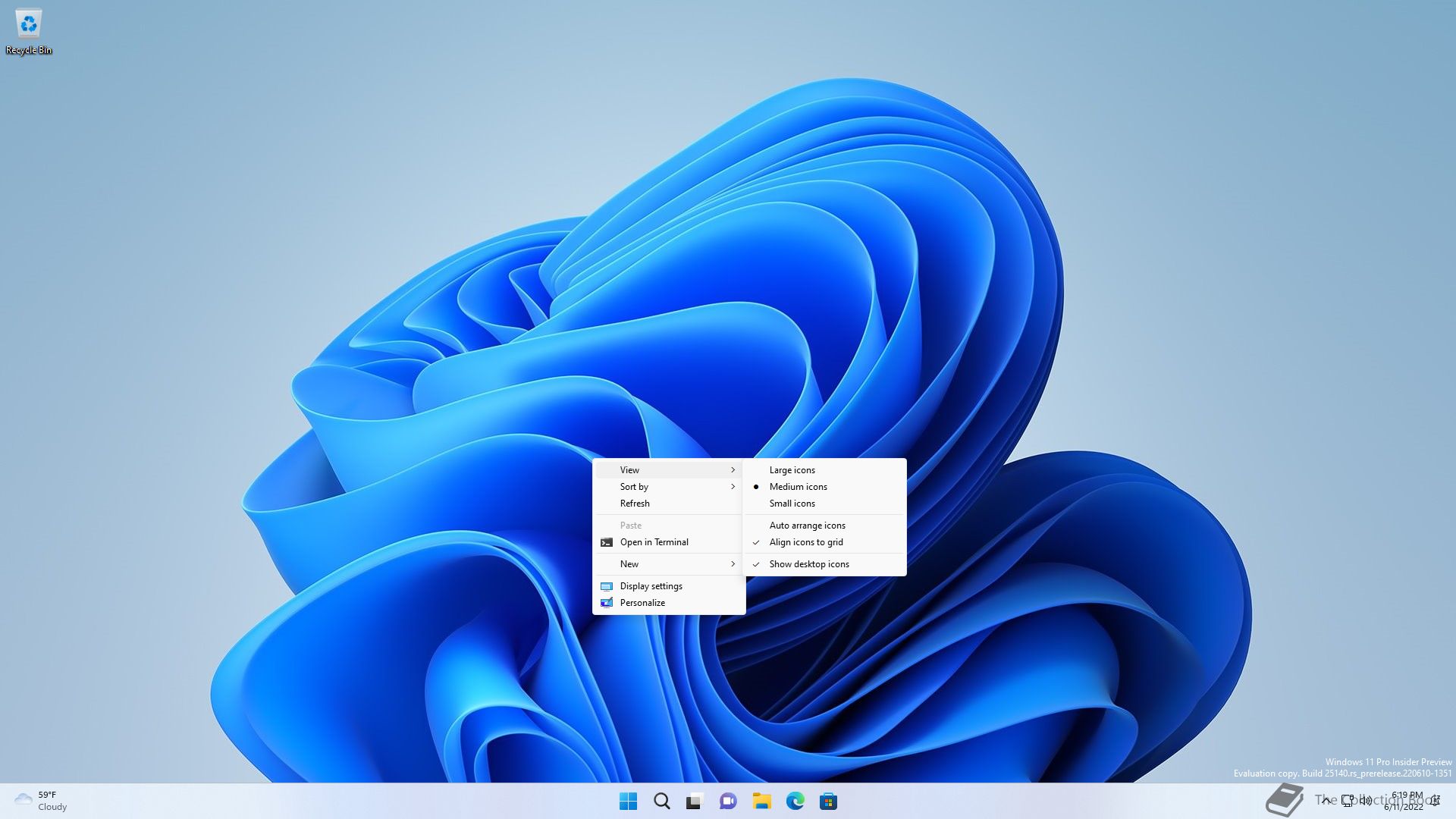Open the clock showing 6:19 PM
Viewport: 1456px width, 819px height.
click(x=1404, y=801)
